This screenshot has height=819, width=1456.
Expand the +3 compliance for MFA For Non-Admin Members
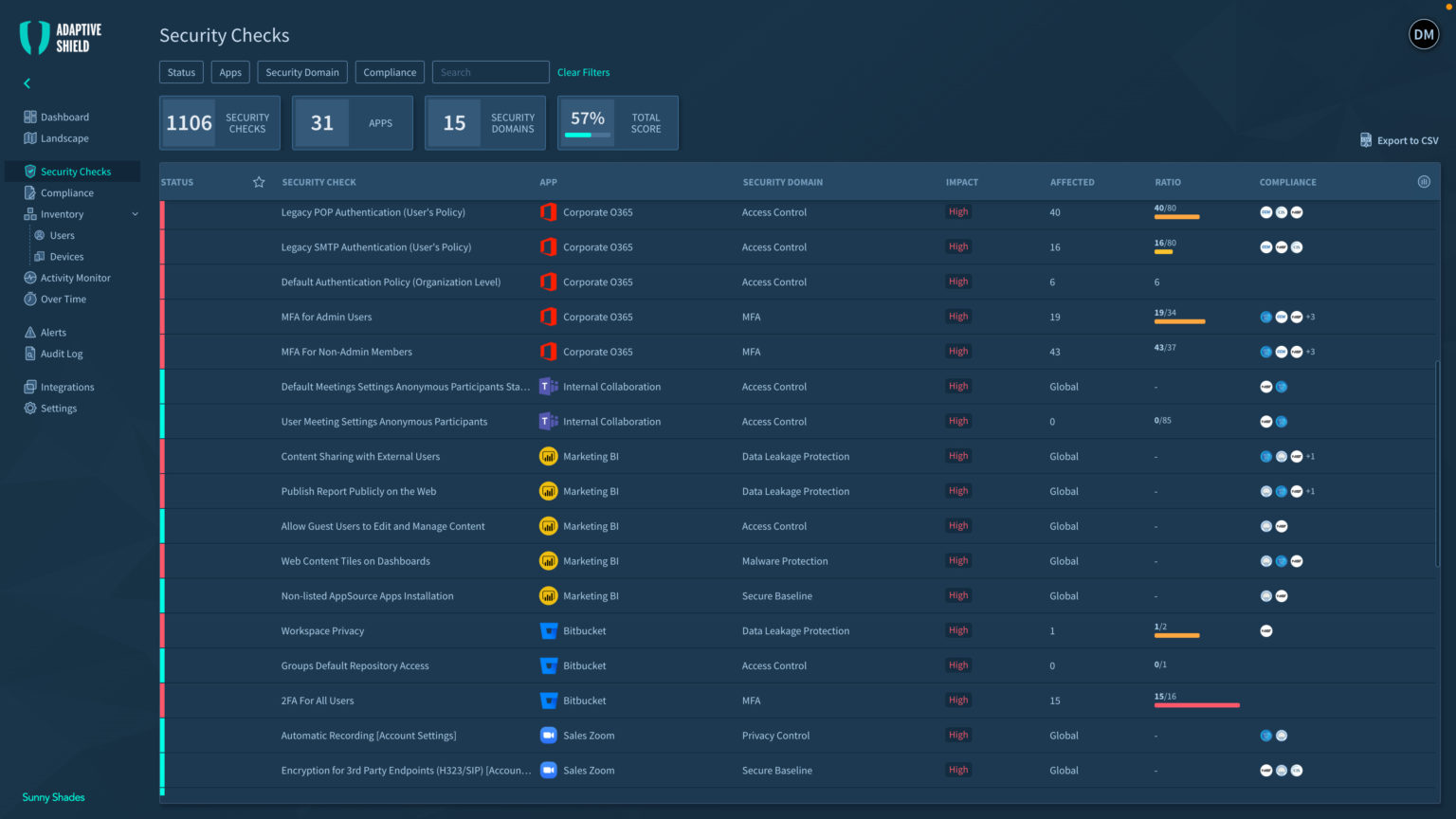[1310, 352]
